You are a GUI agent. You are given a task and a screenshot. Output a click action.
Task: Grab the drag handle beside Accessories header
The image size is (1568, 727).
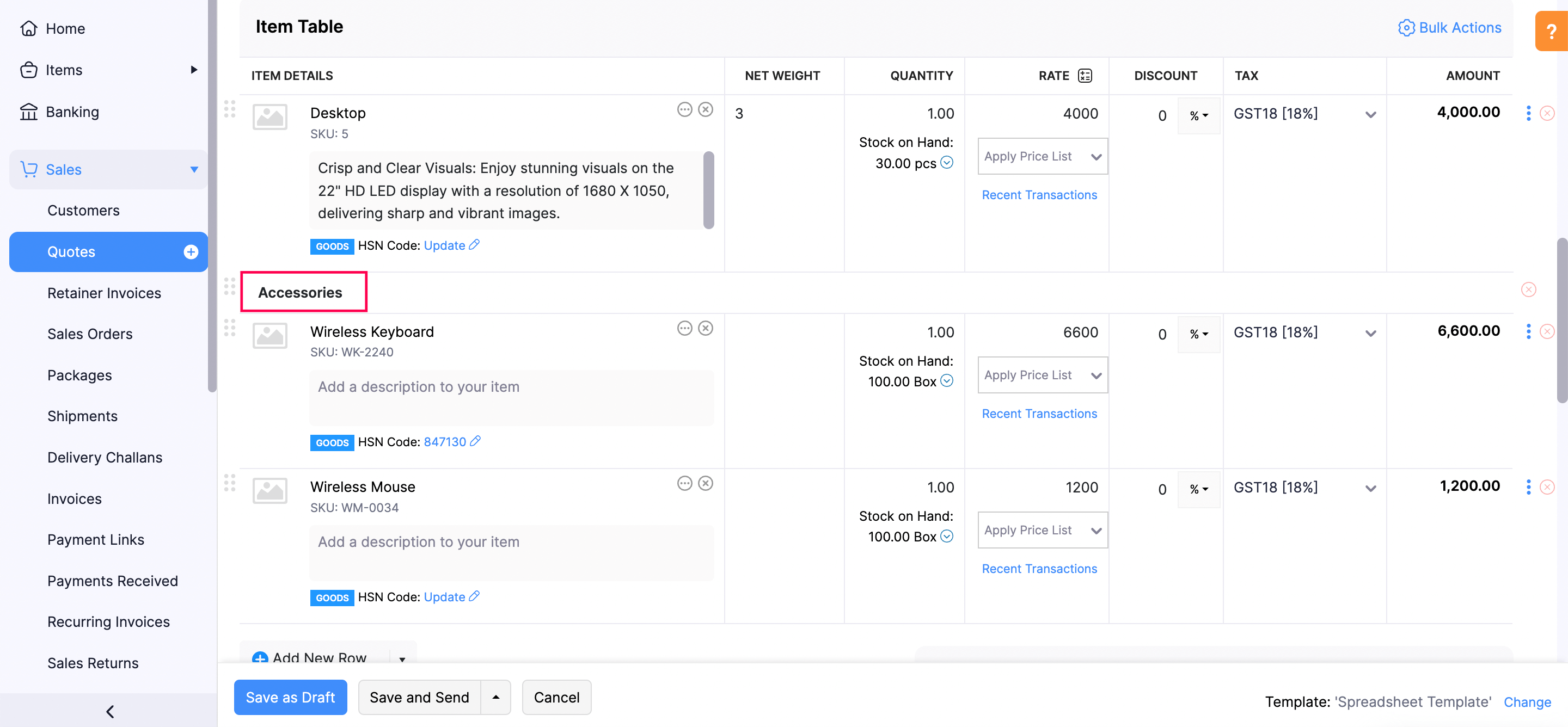[230, 287]
